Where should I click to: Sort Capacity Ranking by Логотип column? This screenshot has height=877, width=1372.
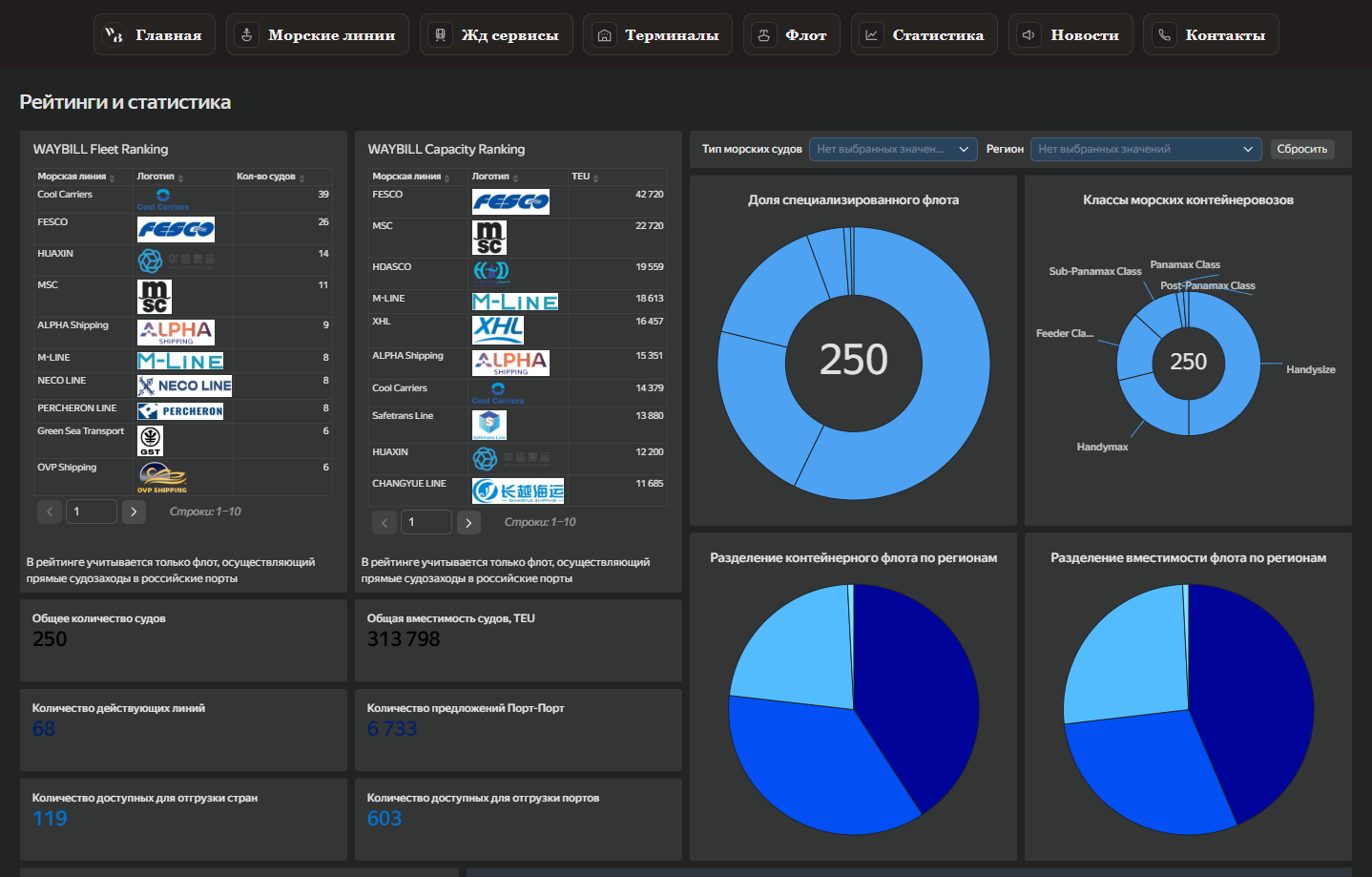[x=495, y=177]
